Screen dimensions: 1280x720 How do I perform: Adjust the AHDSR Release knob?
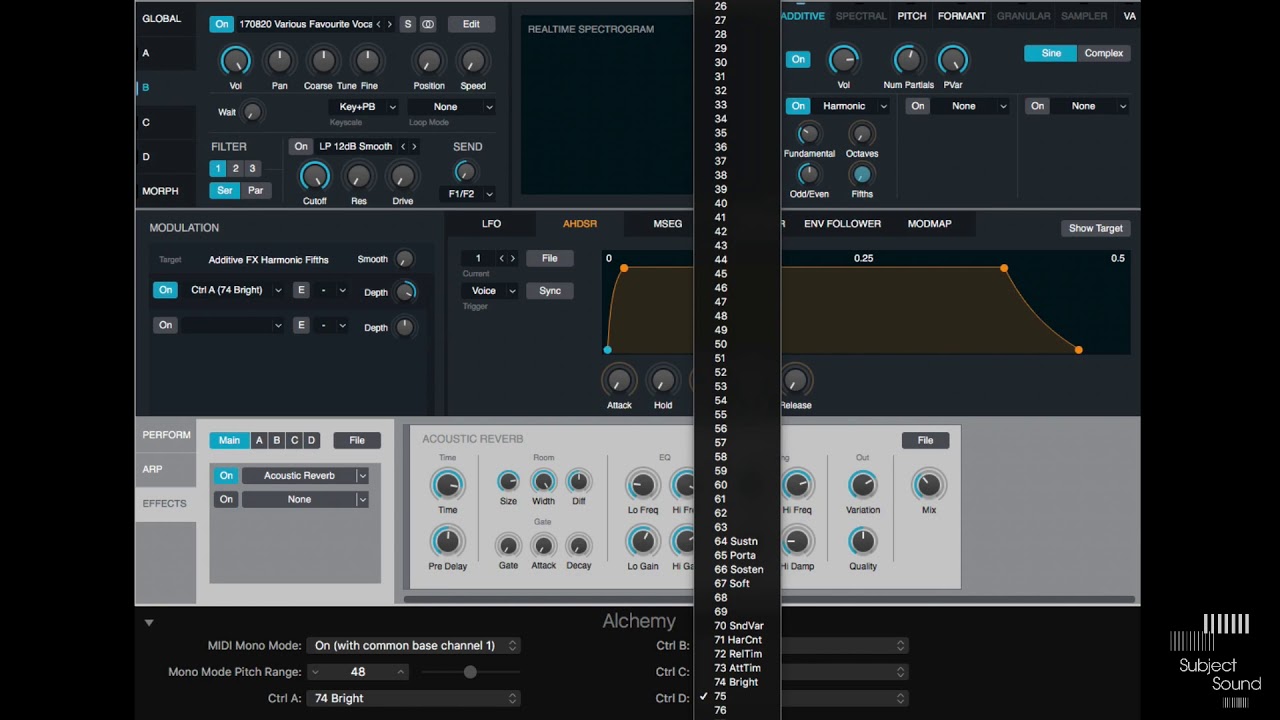click(x=795, y=381)
